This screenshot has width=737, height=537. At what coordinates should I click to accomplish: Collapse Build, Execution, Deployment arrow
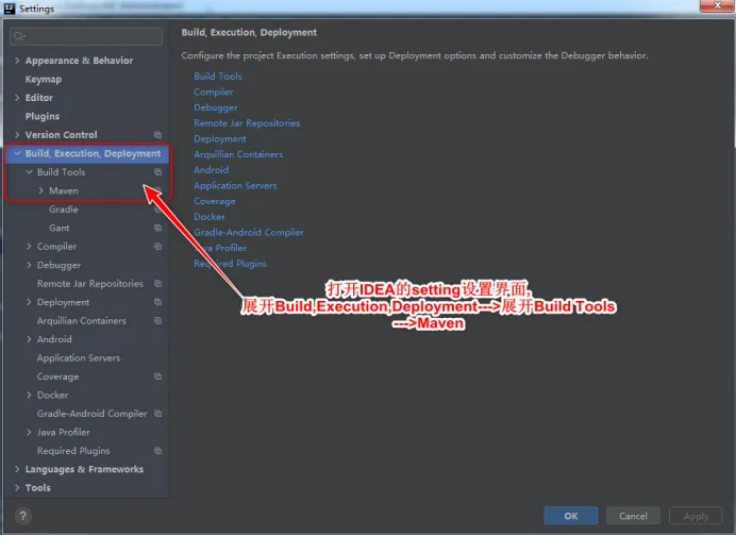click(x=17, y=153)
